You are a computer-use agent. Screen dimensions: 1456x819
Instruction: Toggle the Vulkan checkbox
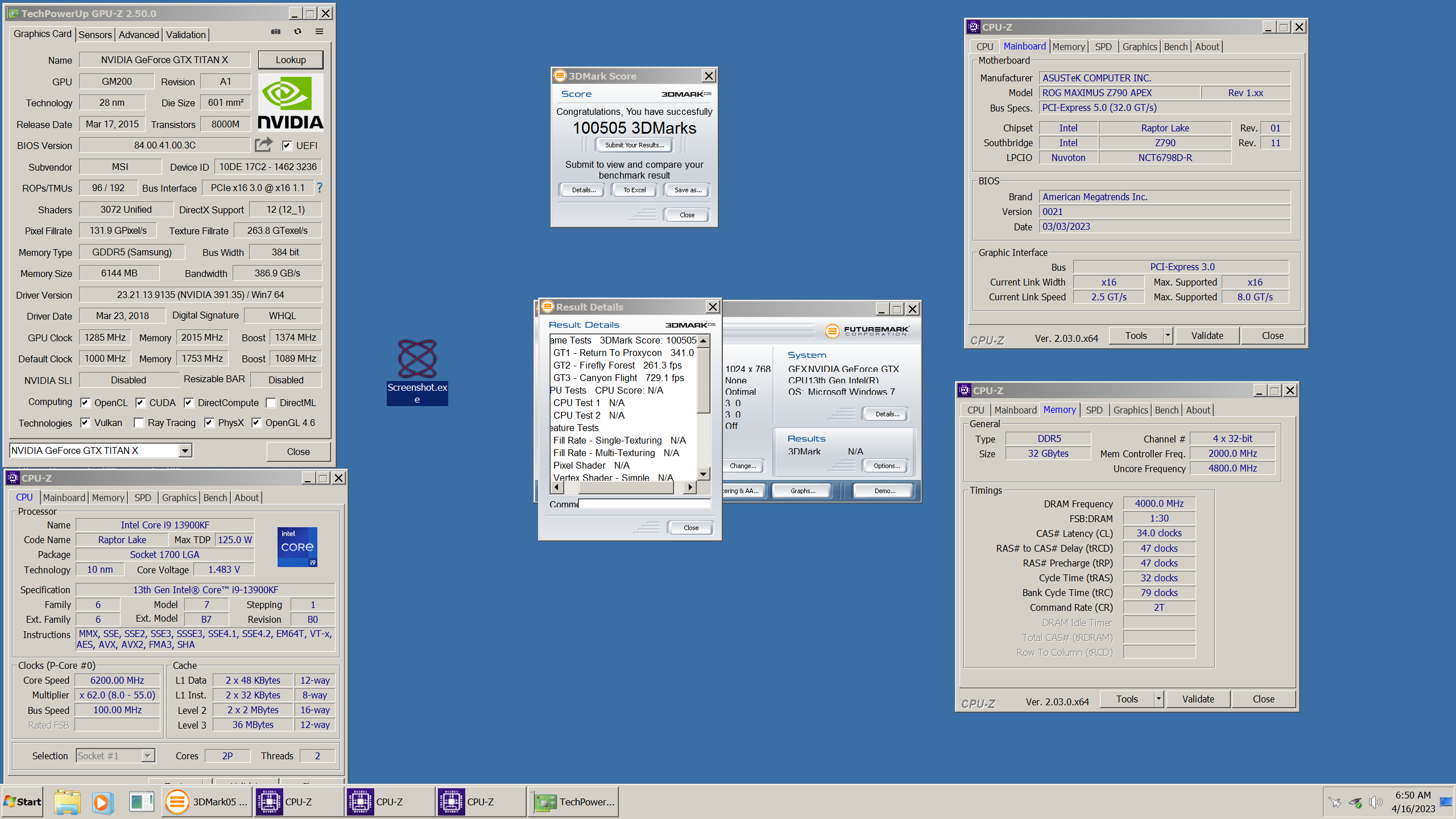point(85,423)
